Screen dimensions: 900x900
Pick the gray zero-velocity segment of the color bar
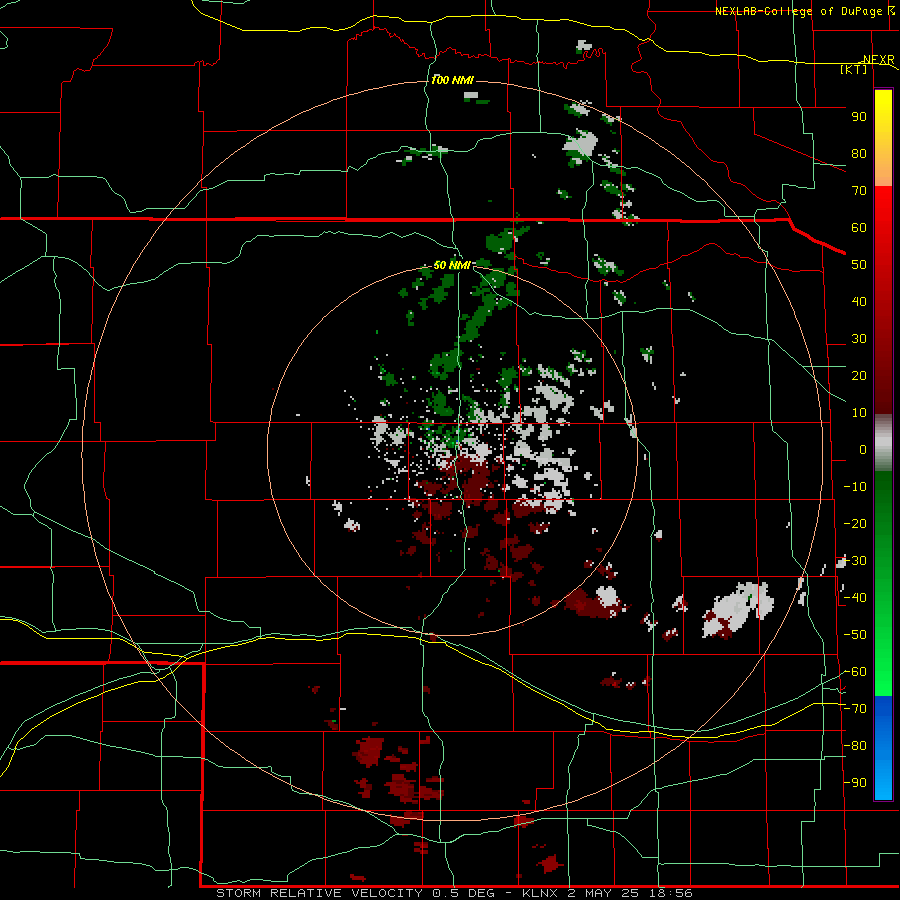[883, 443]
